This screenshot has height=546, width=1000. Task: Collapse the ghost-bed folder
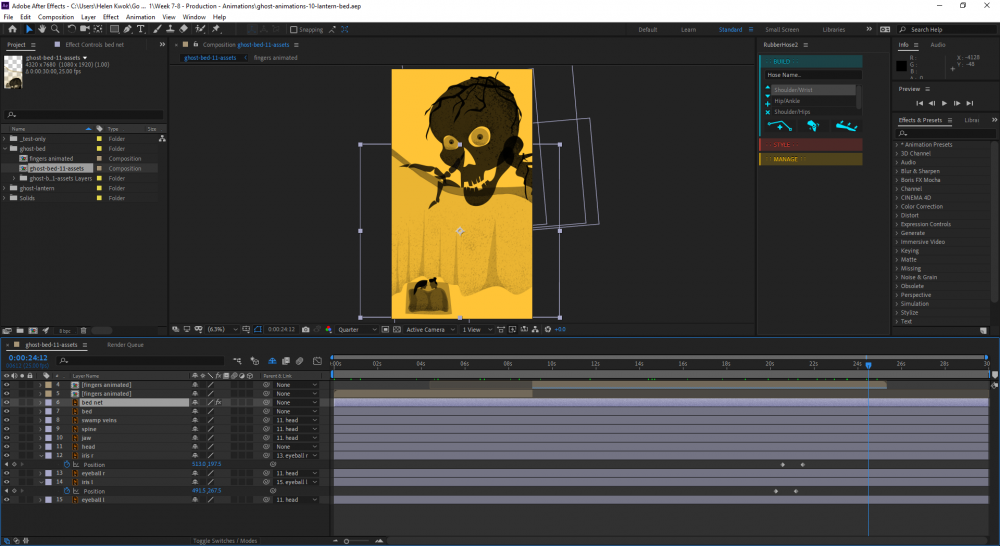(x=5, y=149)
